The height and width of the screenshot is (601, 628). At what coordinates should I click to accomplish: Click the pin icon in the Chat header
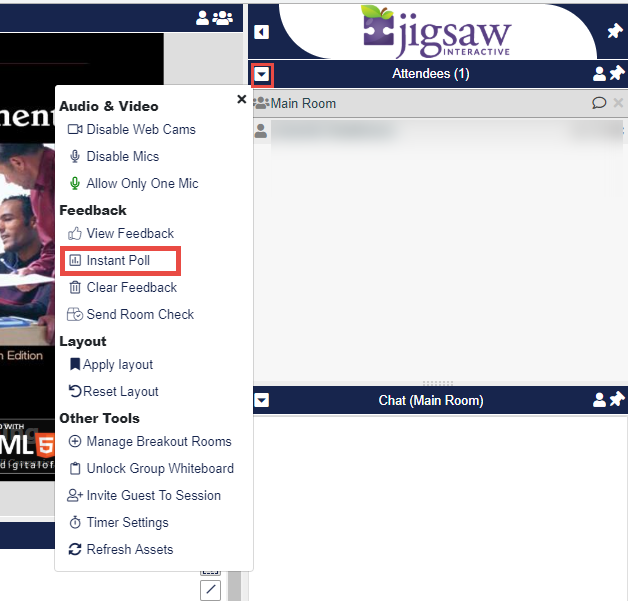616,400
